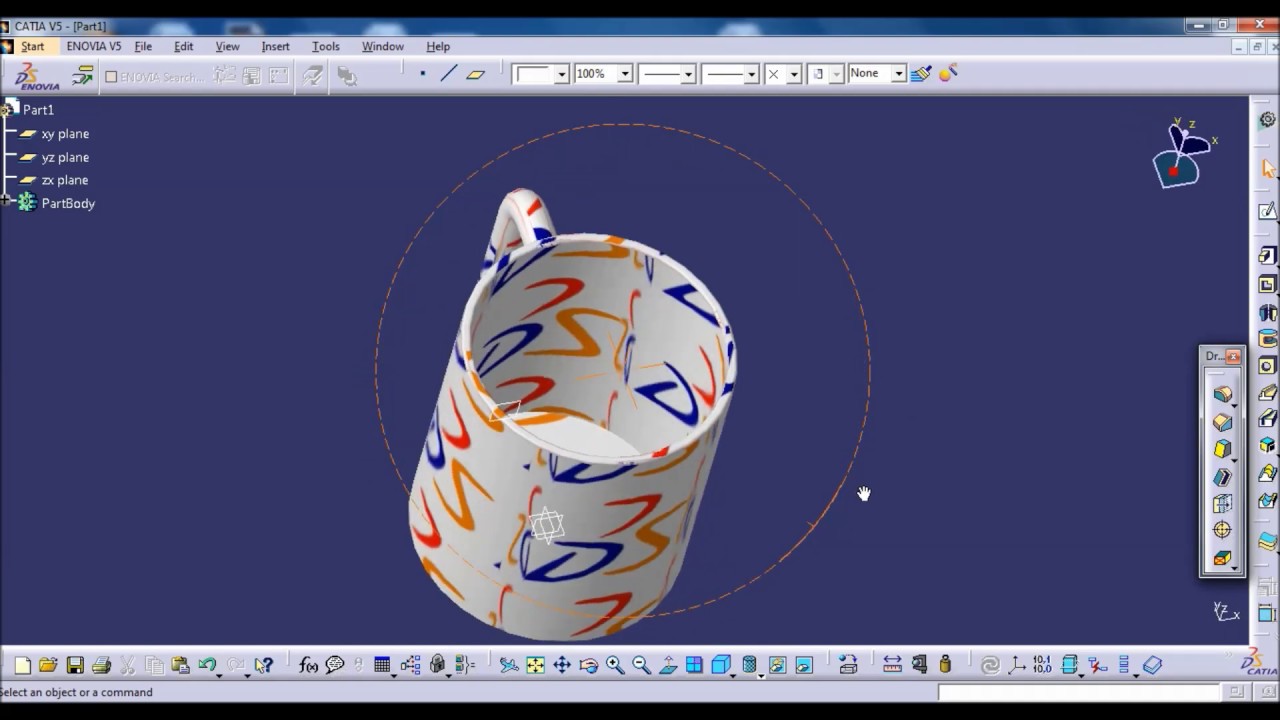The width and height of the screenshot is (1280, 720).
Task: Click the Measure Between ruler icon
Action: (893, 665)
